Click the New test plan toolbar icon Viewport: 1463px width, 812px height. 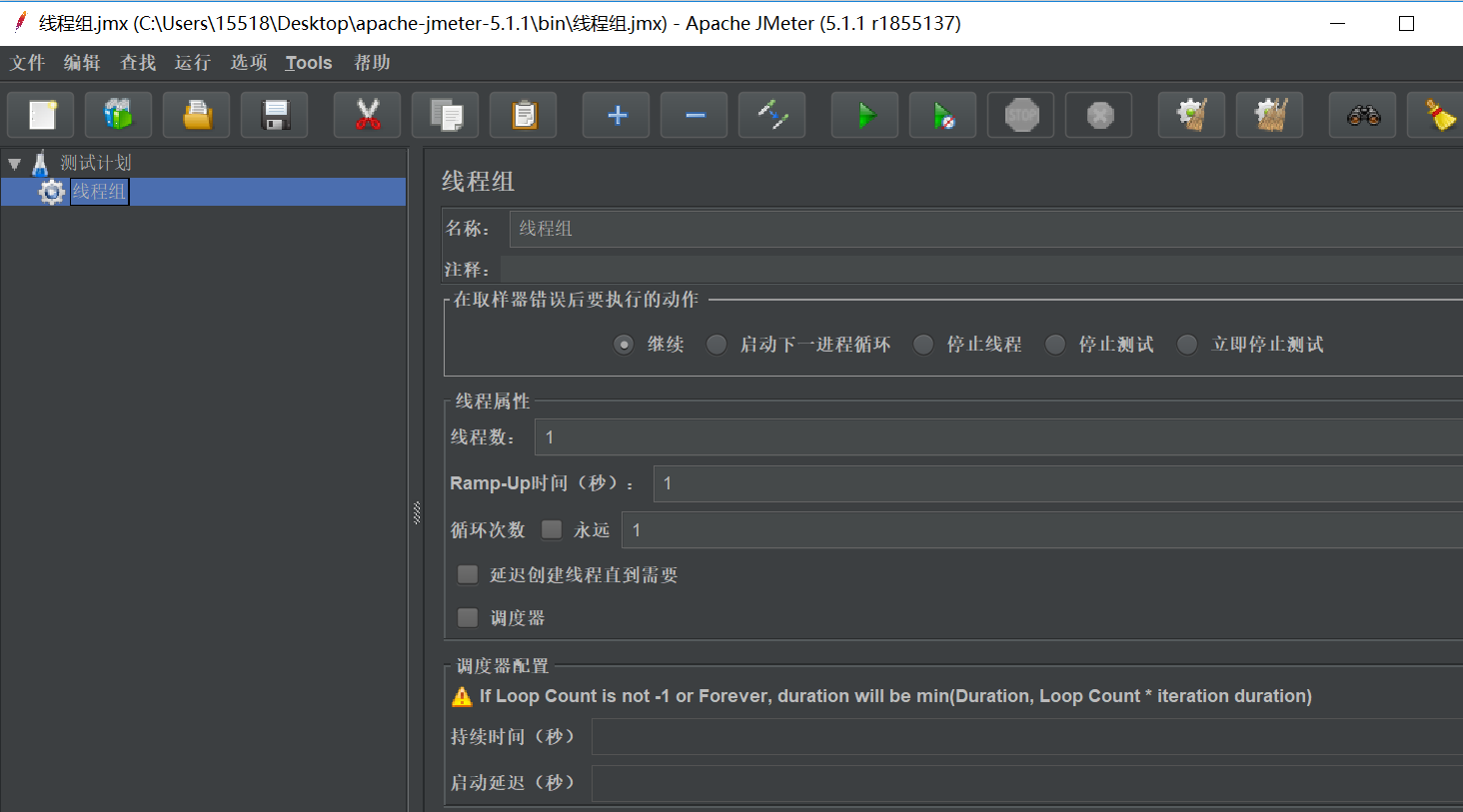tap(41, 116)
